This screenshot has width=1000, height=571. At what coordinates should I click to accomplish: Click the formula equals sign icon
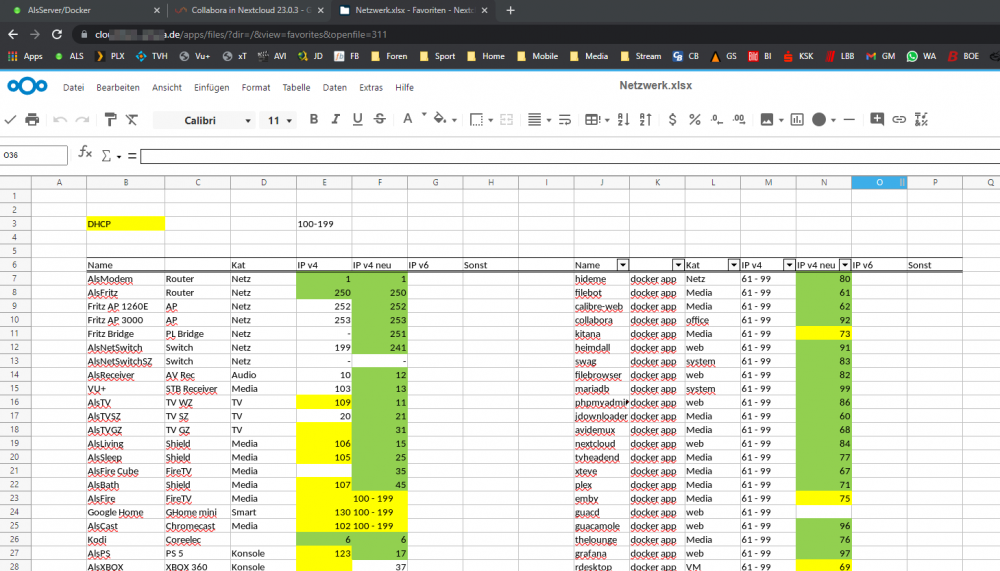(x=132, y=155)
